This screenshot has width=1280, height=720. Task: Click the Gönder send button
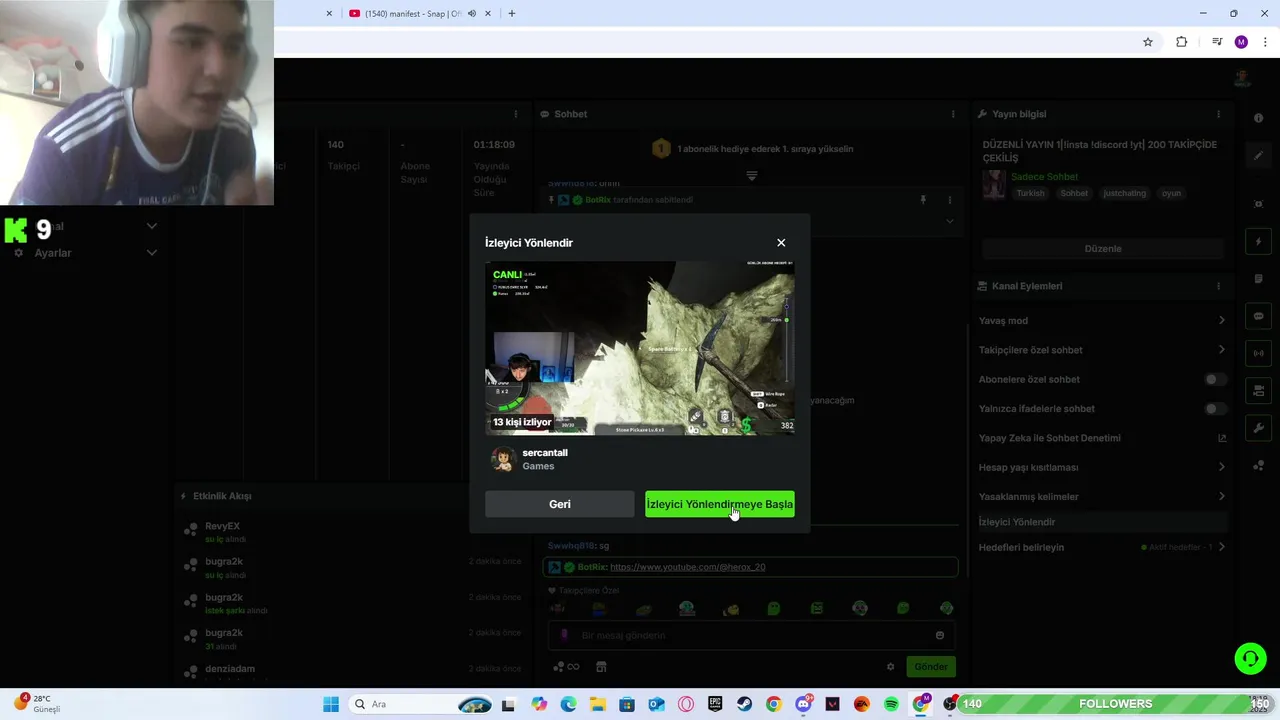(930, 667)
